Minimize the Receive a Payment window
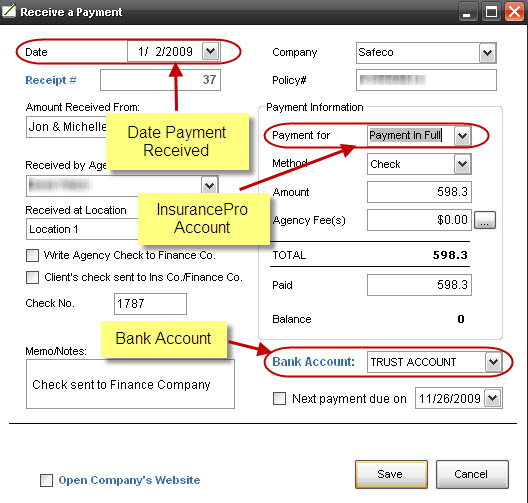 pos(467,12)
